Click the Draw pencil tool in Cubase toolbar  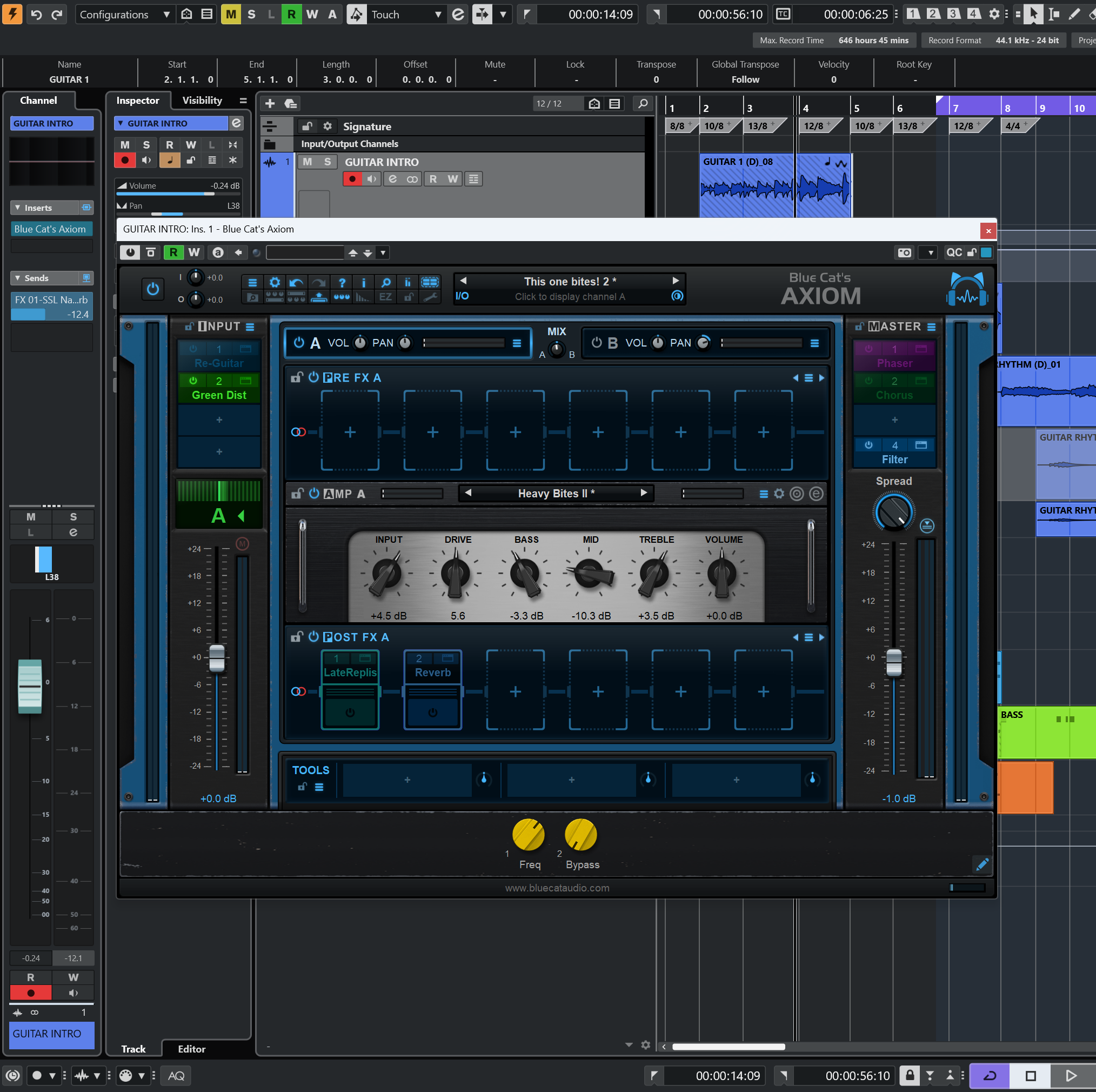pyautogui.click(x=1074, y=14)
